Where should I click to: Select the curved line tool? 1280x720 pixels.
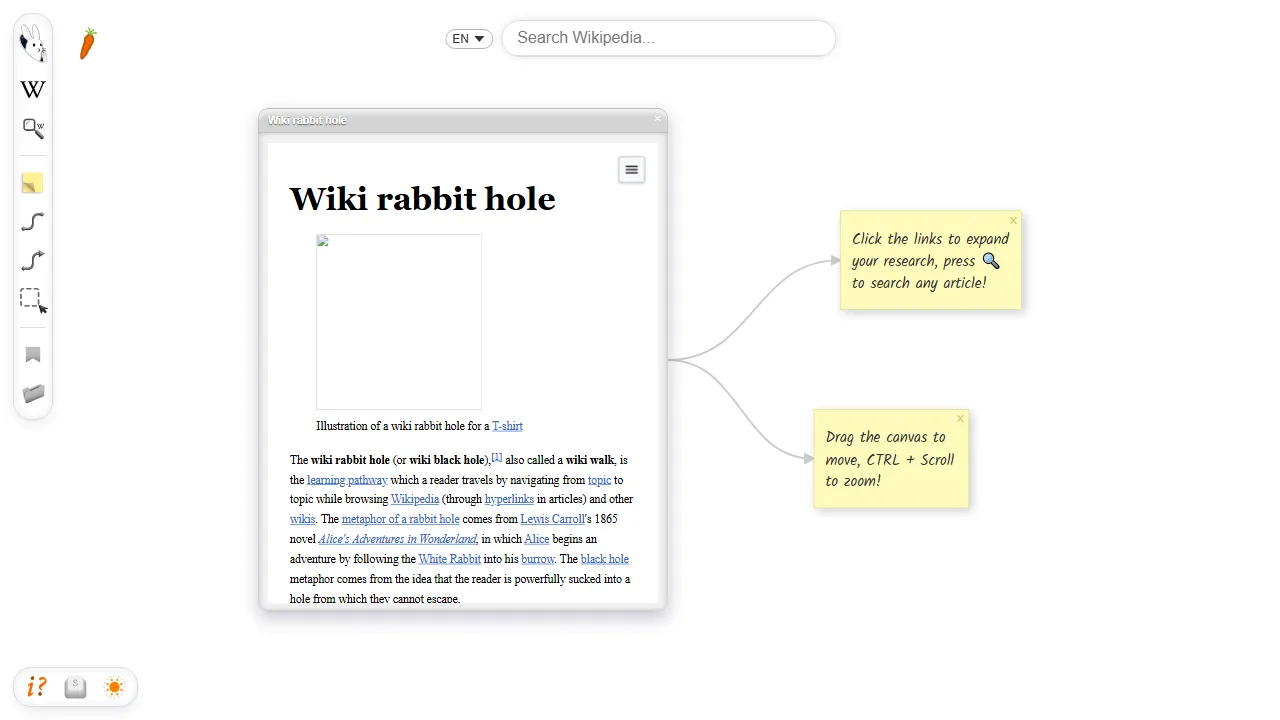click(x=32, y=222)
